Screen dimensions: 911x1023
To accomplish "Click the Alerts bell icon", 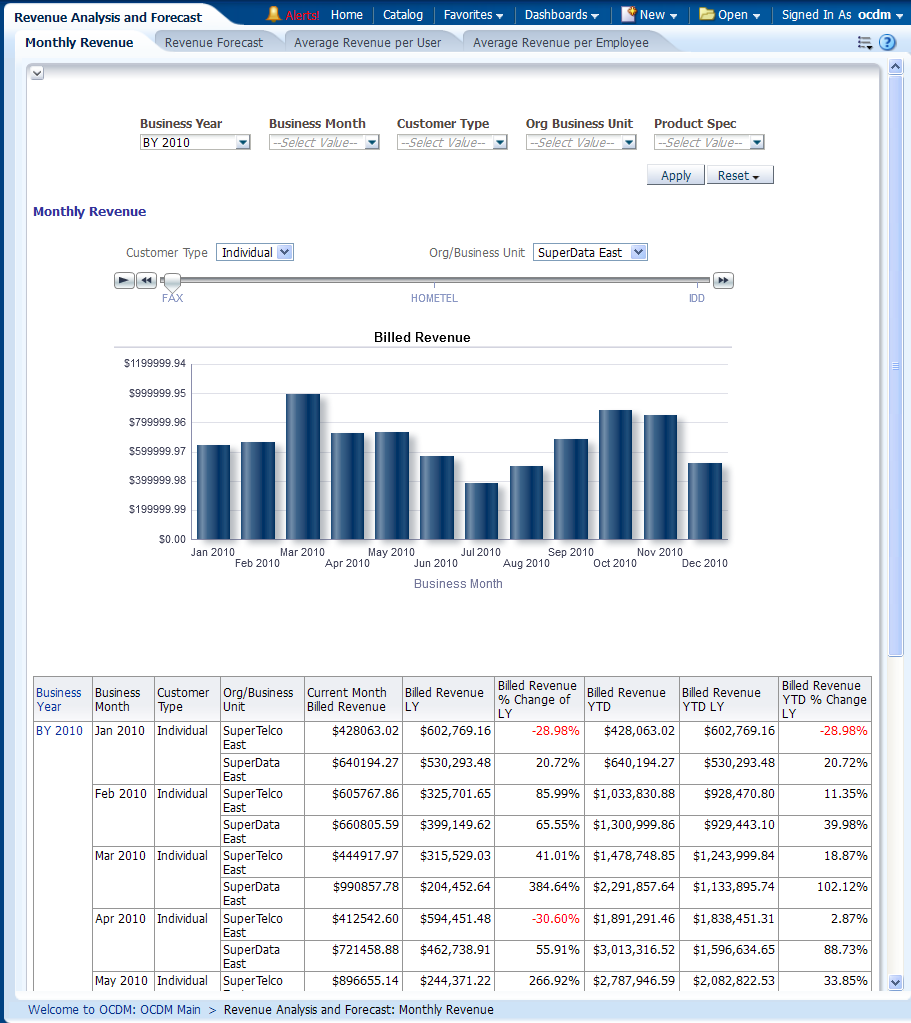I will (x=273, y=14).
